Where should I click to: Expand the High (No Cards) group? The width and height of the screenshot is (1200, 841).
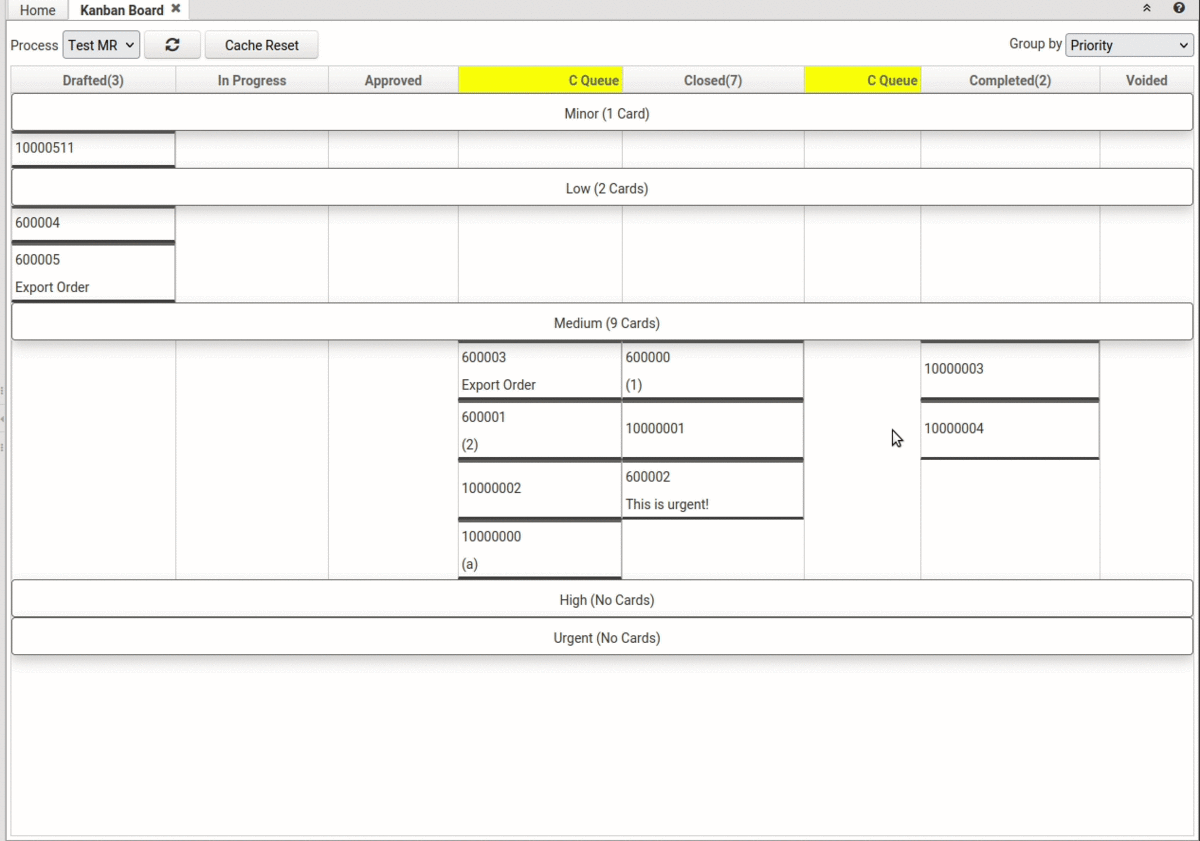(606, 600)
